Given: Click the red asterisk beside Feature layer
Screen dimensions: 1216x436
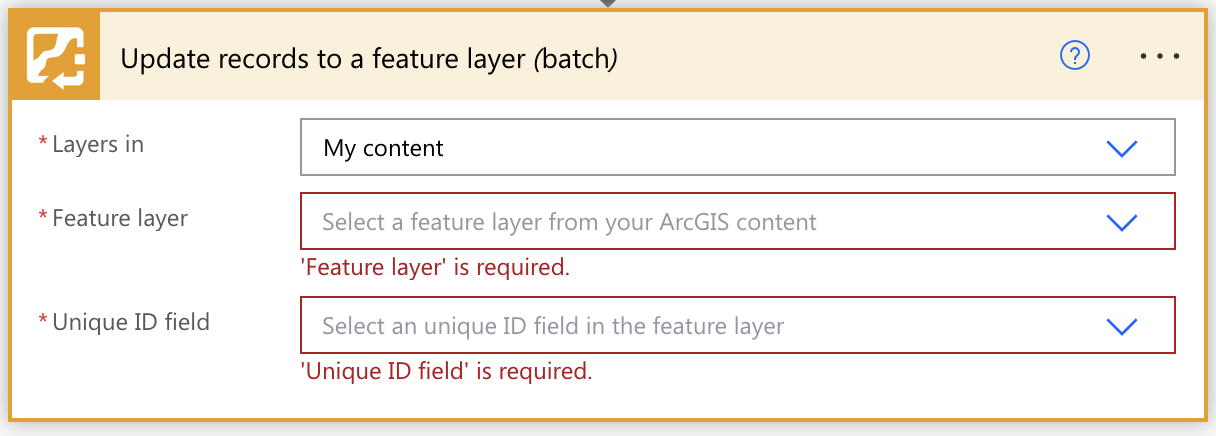Looking at the screenshot, I should [43, 218].
